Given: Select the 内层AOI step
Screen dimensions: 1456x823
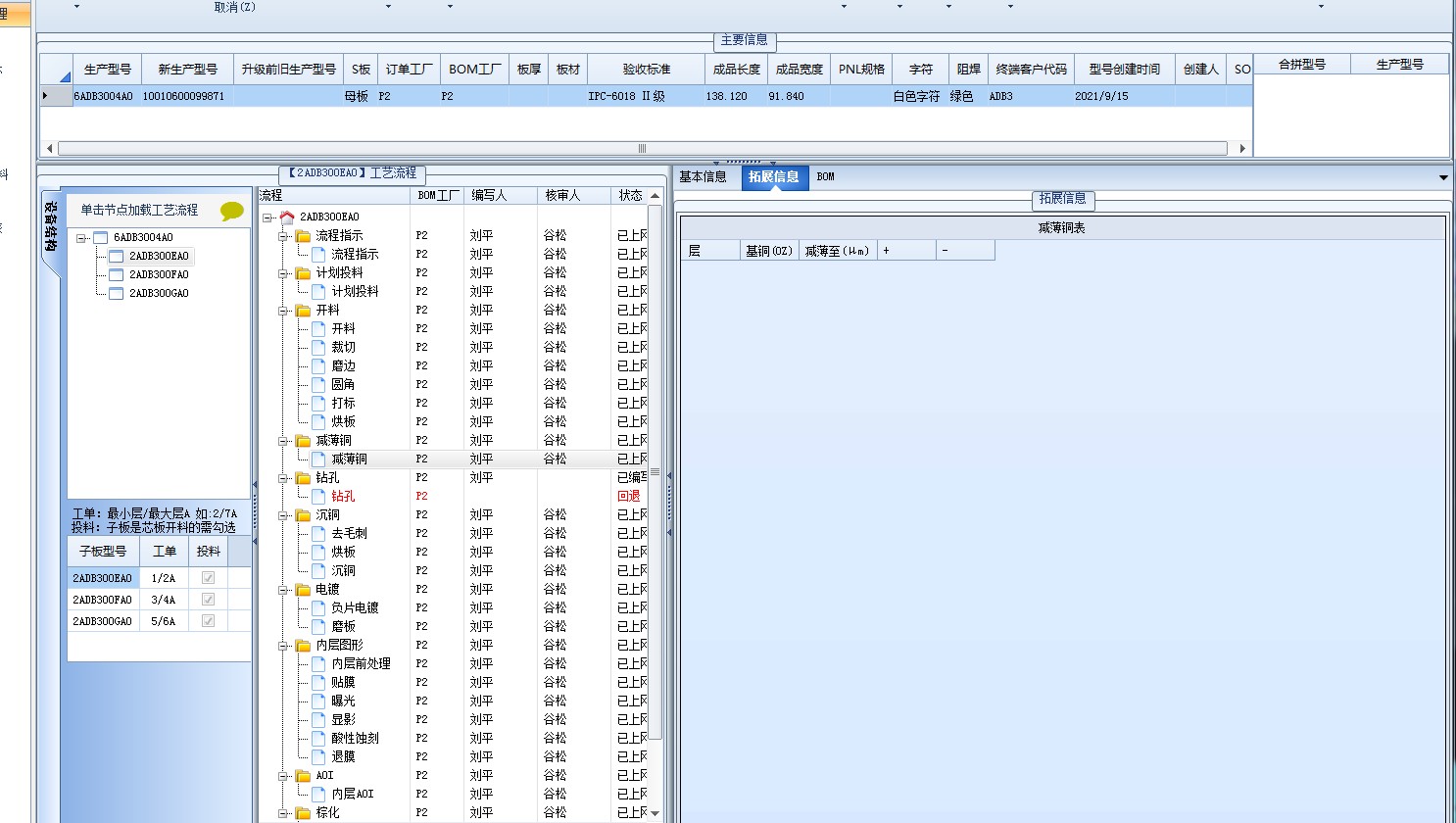Looking at the screenshot, I should pyautogui.click(x=353, y=794).
